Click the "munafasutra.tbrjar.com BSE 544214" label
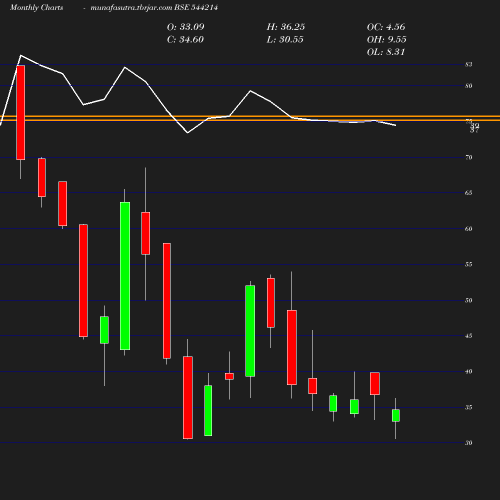 [x=154, y=8]
